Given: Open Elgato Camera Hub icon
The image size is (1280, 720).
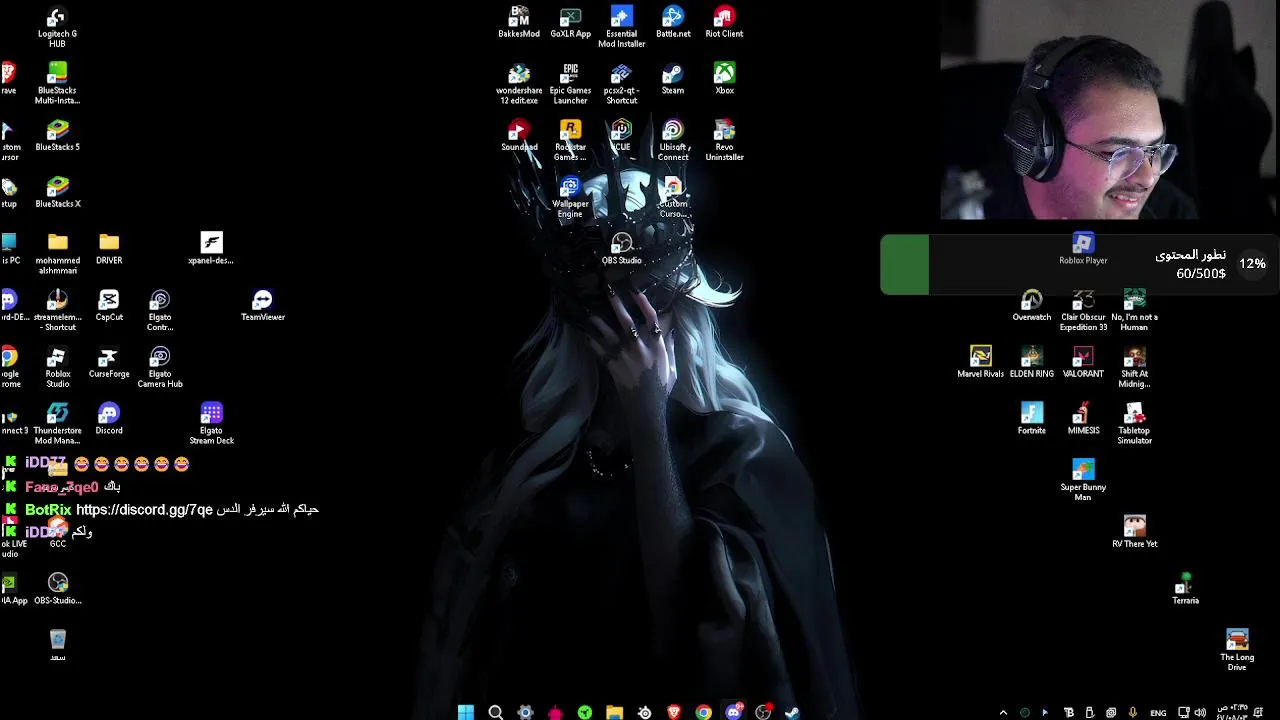Looking at the screenshot, I should coord(160,368).
